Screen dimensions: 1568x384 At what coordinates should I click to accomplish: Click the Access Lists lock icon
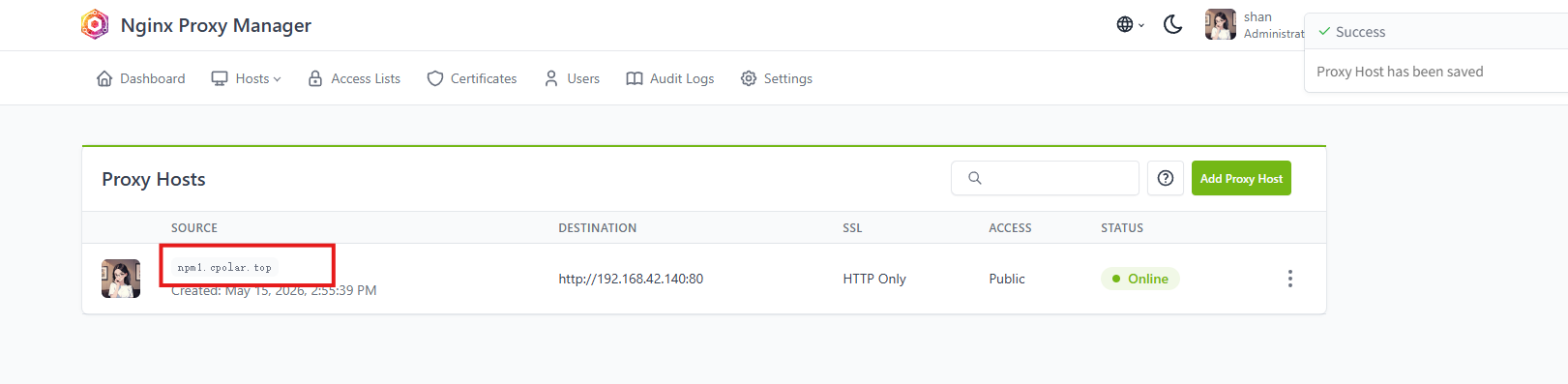point(315,78)
